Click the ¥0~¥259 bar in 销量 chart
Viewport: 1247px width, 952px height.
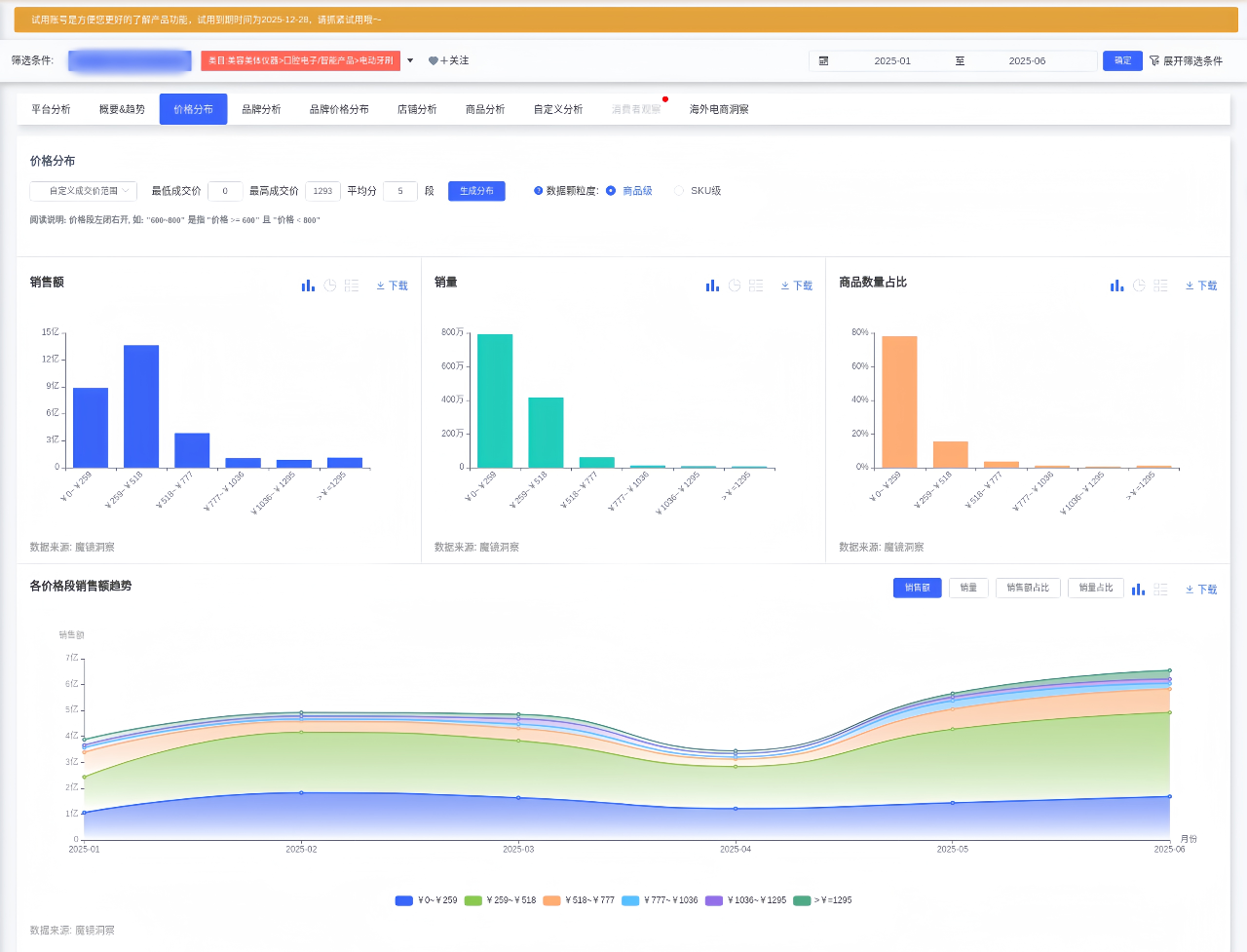495,400
